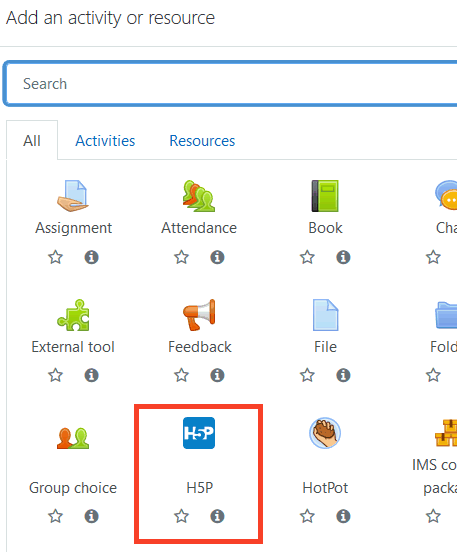Viewport: 457px width, 552px height.
Task: Choose the Group choice activity icon
Action: (73, 438)
